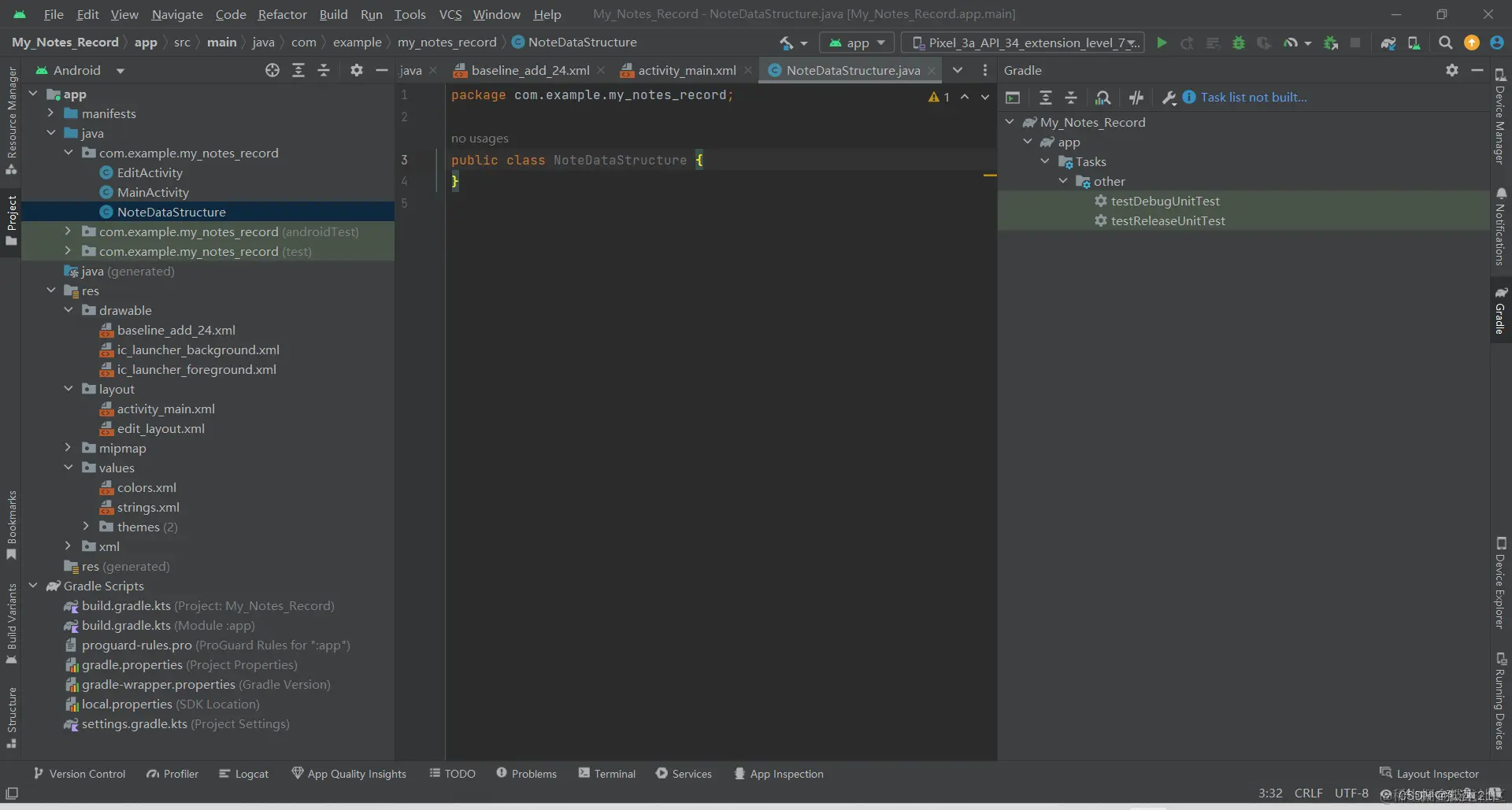Toggle the Running Devices right sidebar panel
This screenshot has width=1512, height=810.
[1501, 701]
